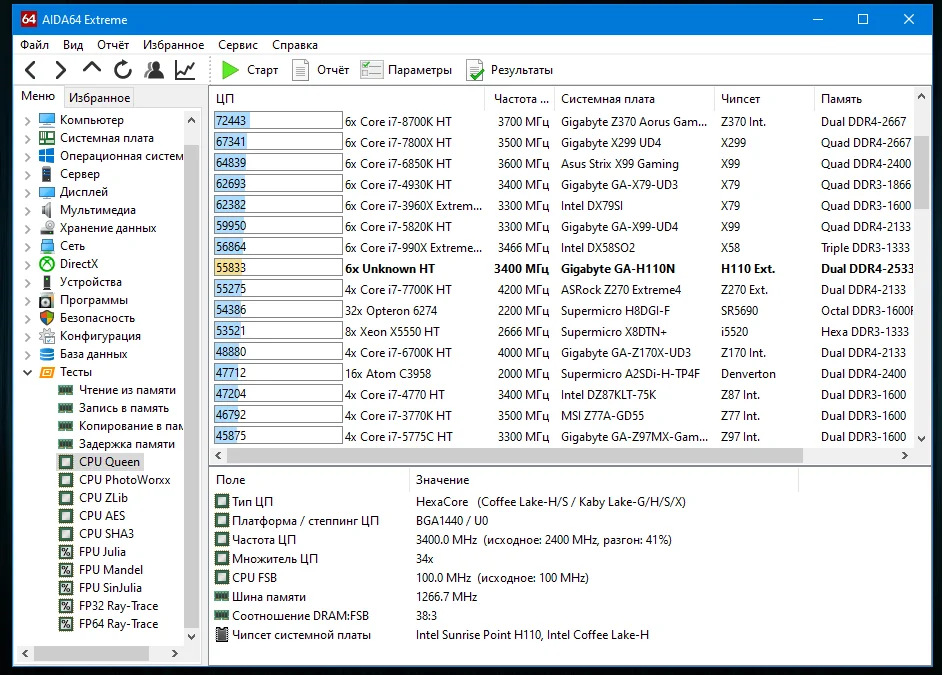942x675 pixels.
Task: Switch to the Favorites tab
Action: click(99, 98)
